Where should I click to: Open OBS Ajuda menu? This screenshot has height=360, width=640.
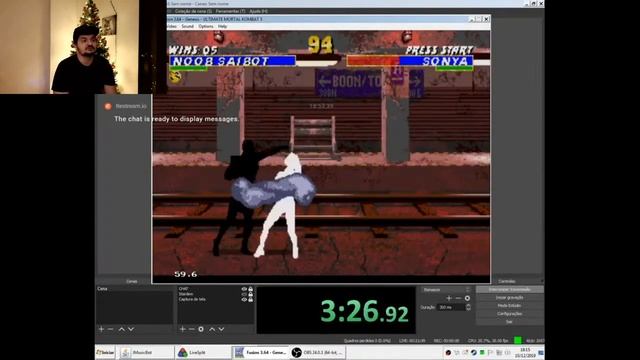coord(258,11)
